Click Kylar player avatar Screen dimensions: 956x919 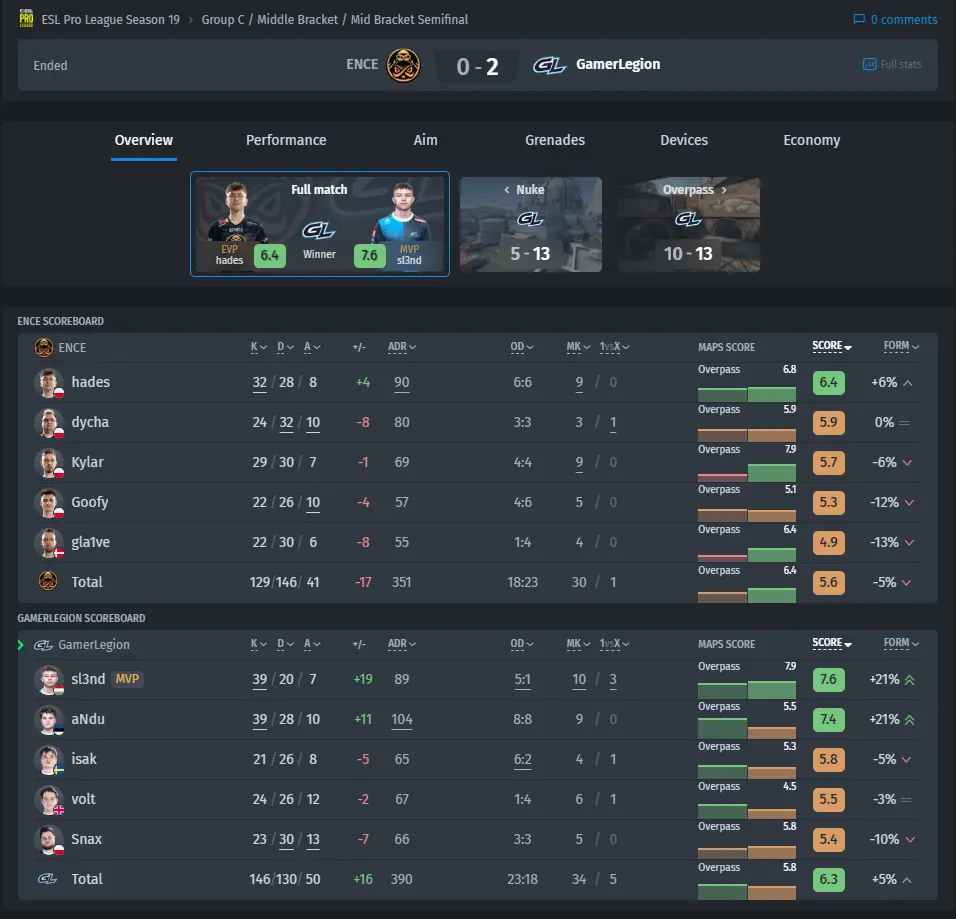click(x=49, y=463)
